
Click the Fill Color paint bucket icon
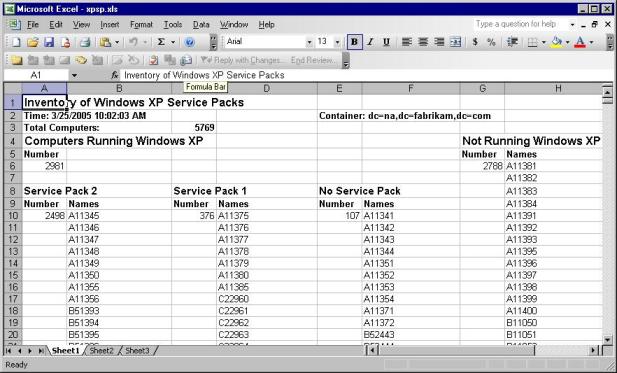(x=556, y=42)
